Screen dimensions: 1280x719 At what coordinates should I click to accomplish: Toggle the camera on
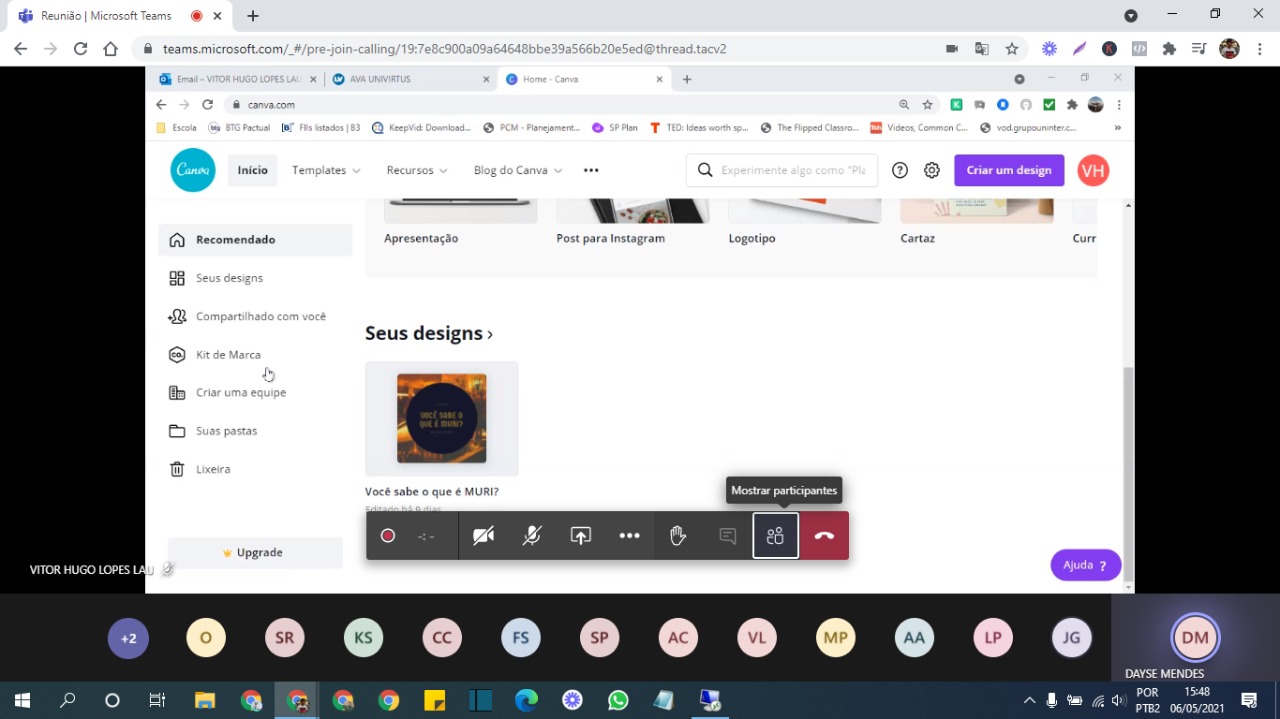[x=483, y=536]
